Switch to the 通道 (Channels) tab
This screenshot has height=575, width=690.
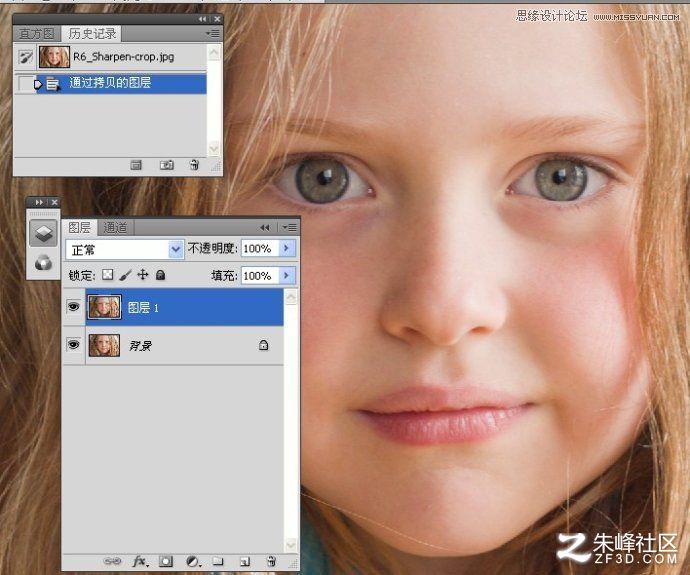[115, 227]
